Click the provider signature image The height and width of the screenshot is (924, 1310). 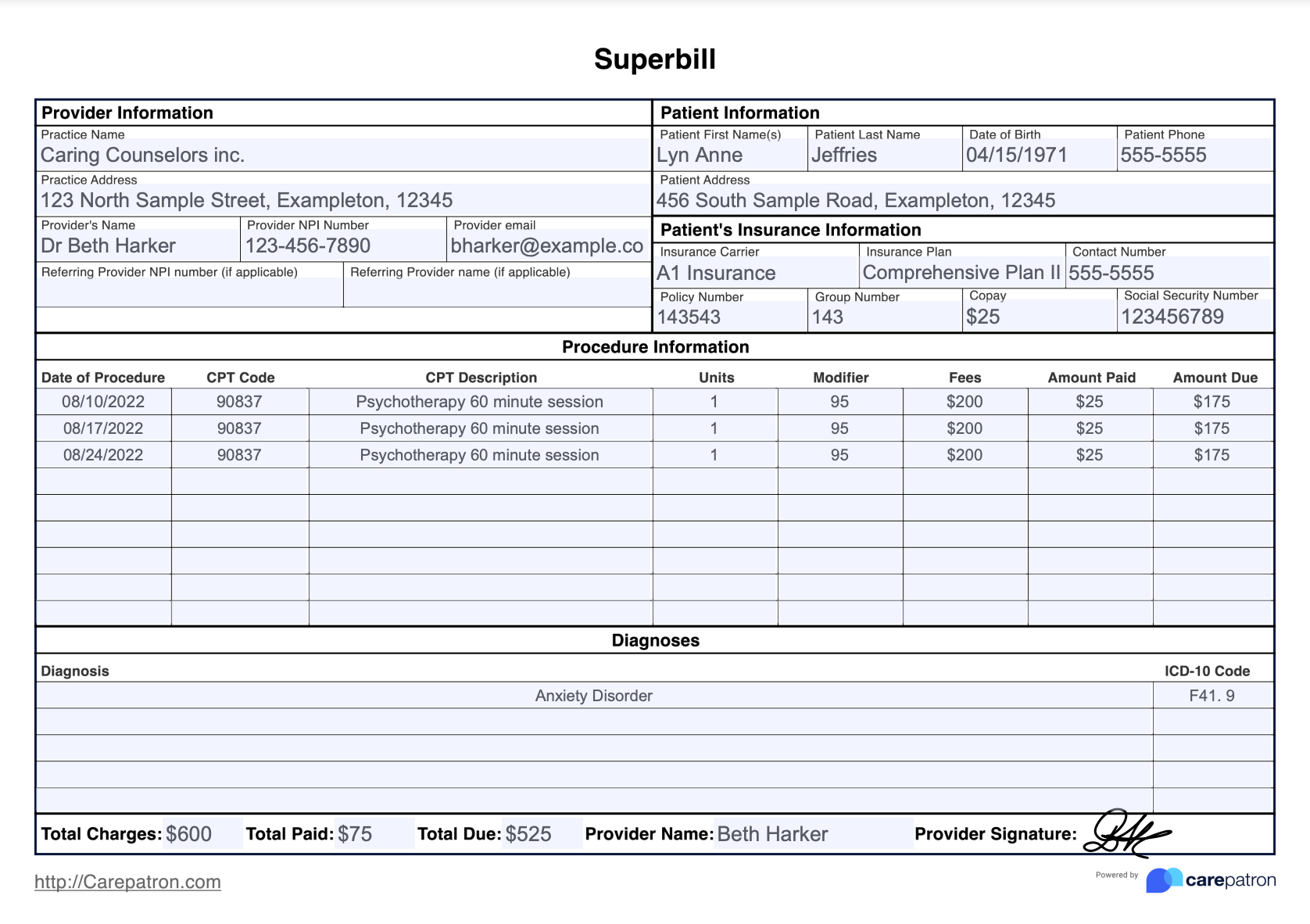click(x=1126, y=833)
